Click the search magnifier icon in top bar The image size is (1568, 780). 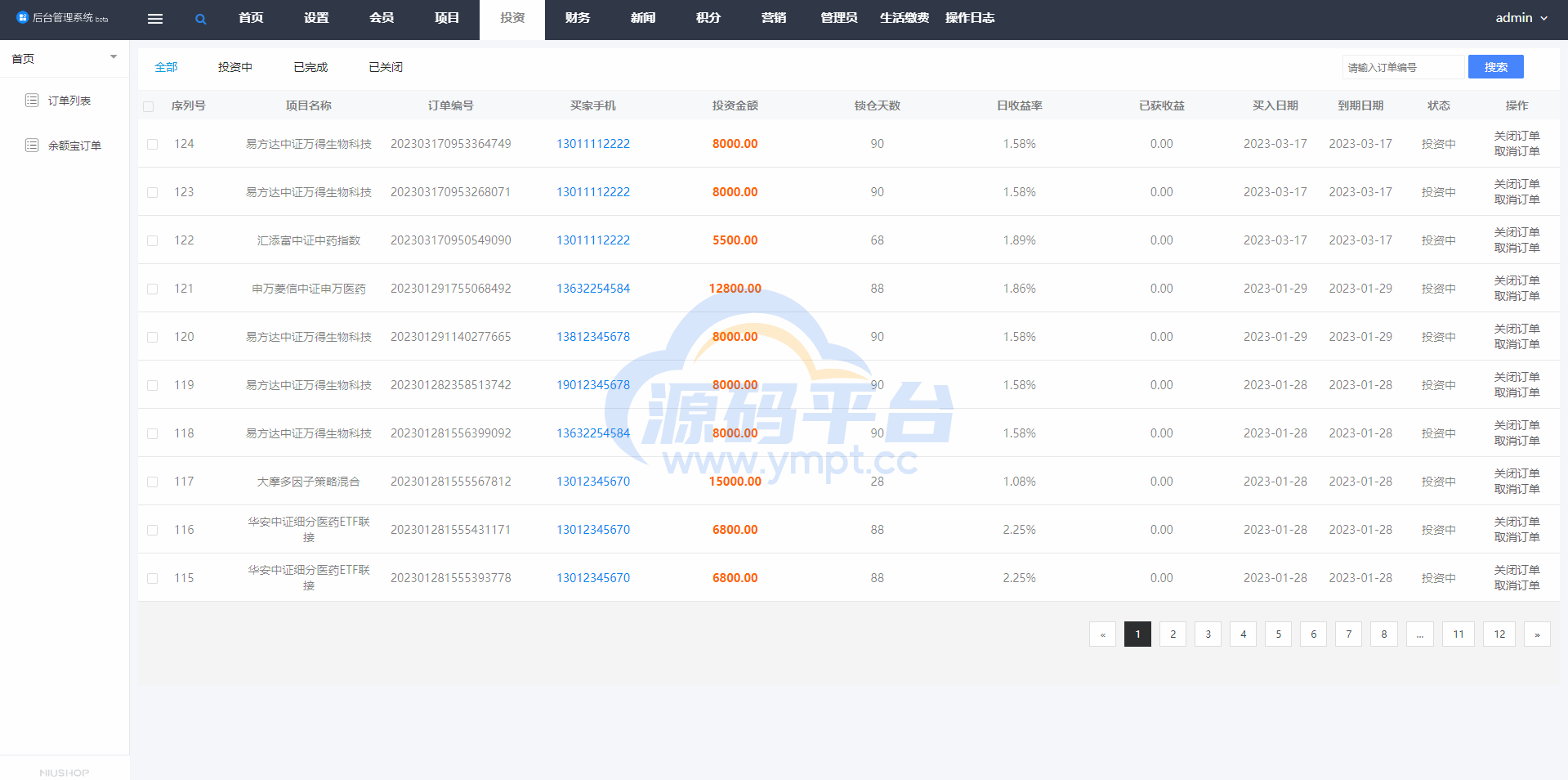(200, 19)
